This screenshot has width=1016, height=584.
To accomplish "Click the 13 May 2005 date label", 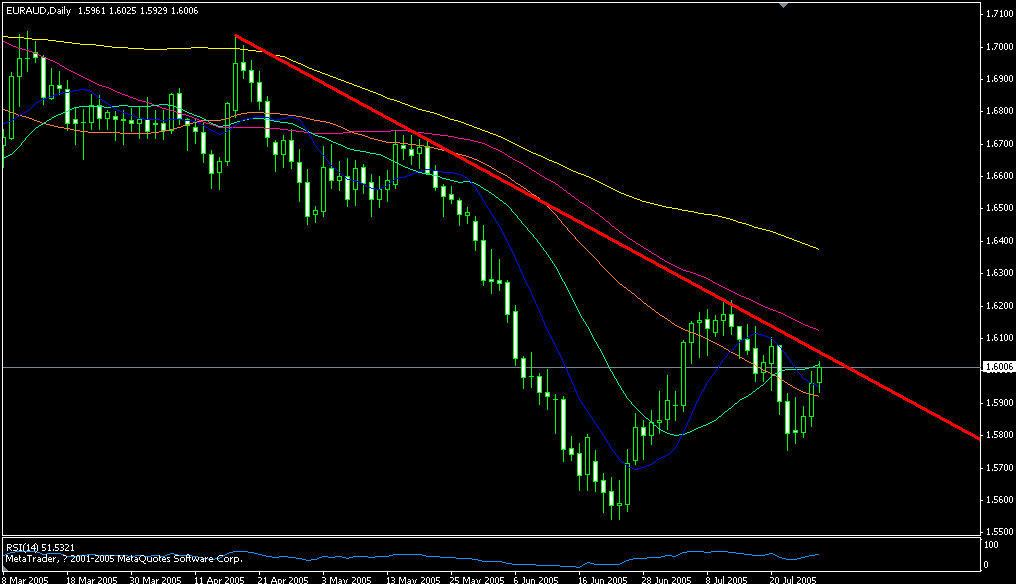I will click(413, 579).
